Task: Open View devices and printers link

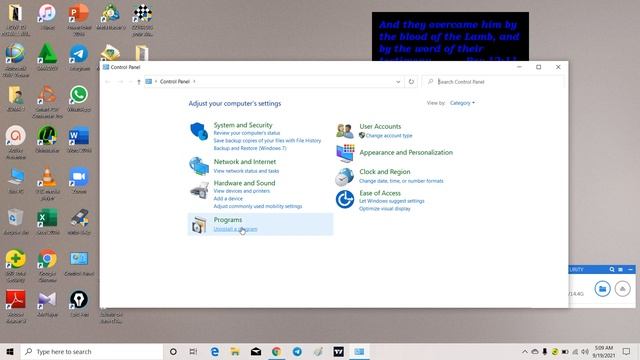Action: click(242, 191)
